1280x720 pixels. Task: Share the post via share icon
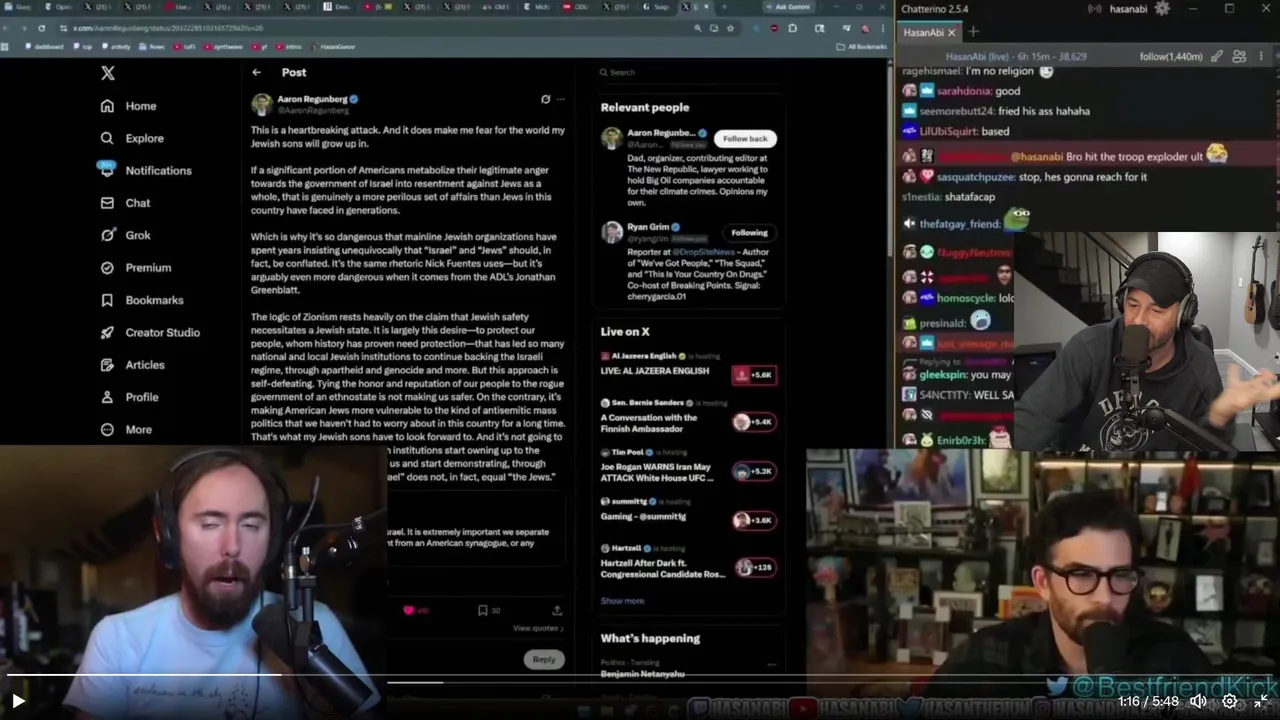pos(557,610)
